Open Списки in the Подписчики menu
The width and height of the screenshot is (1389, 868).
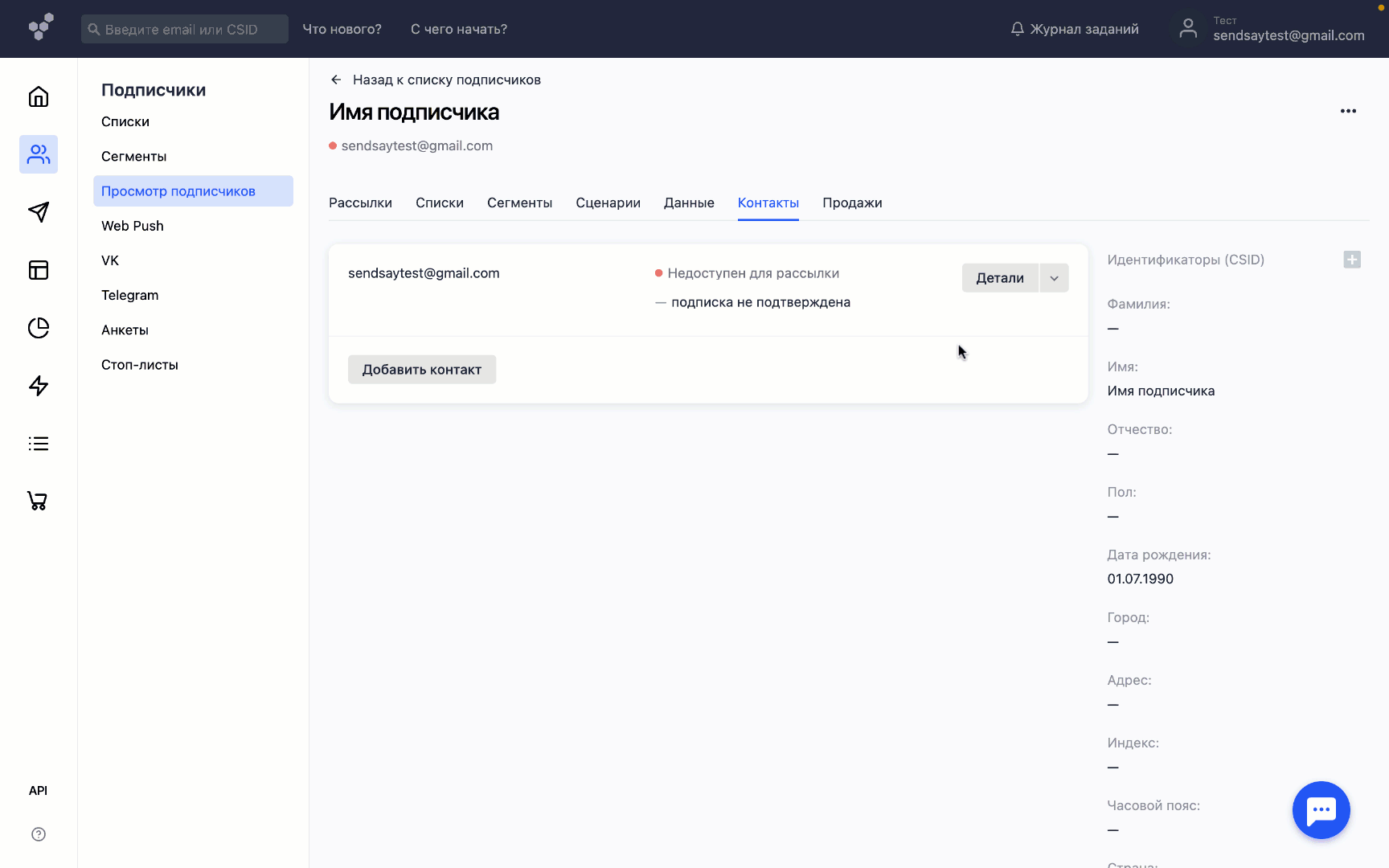(125, 121)
